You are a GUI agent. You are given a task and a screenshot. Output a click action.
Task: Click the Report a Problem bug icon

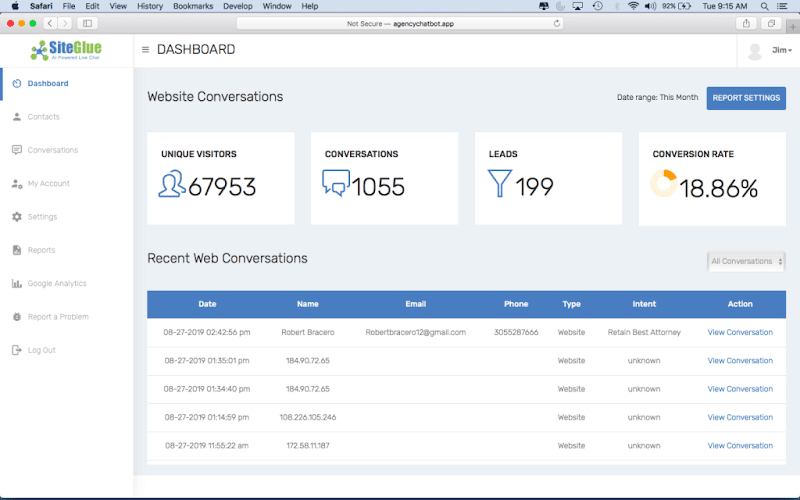(x=17, y=317)
